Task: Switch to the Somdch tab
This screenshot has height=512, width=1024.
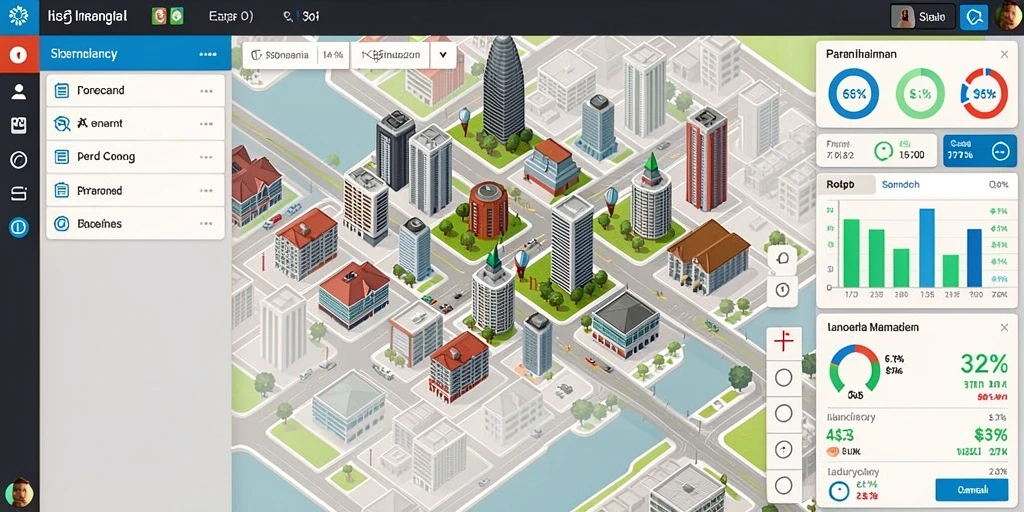Action: point(901,185)
